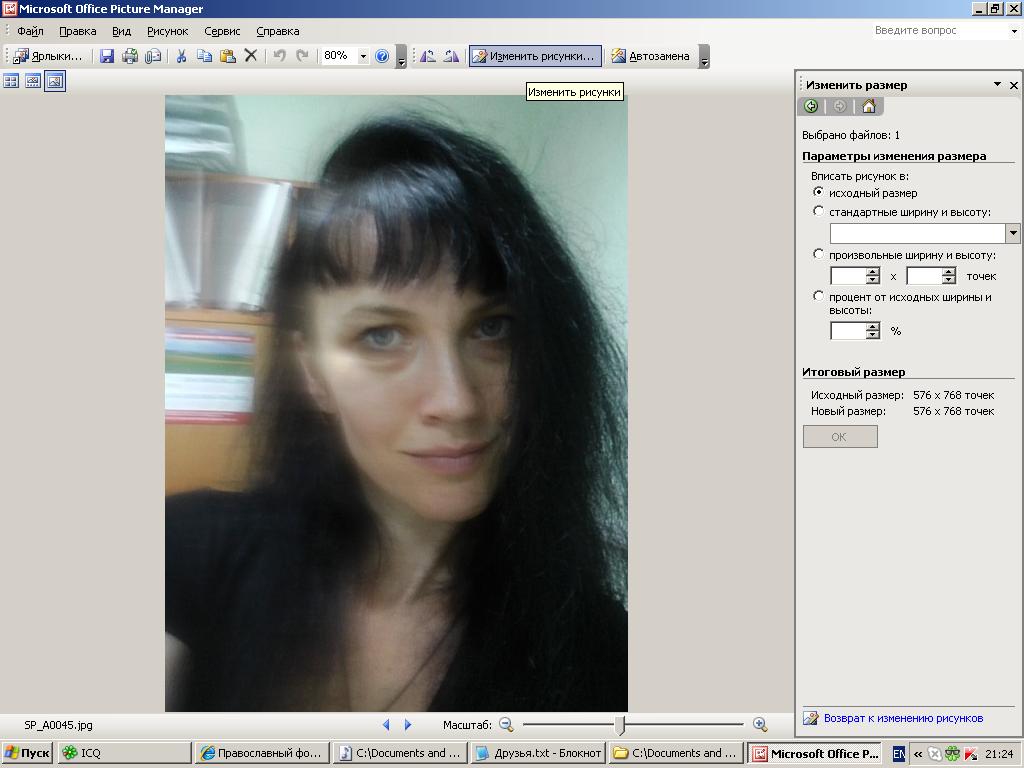Expand options arrow after Автозамена

tap(704, 56)
